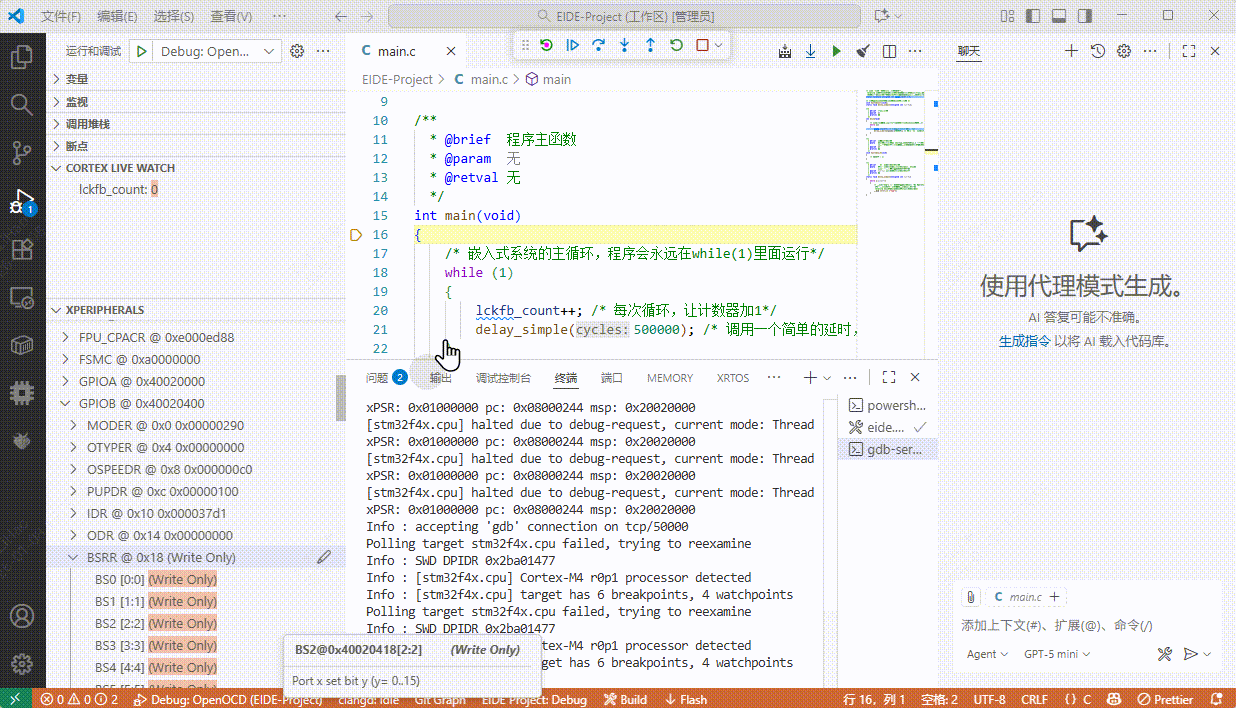Click the debug Continue button
Screen dimensions: 1236x708
572,45
